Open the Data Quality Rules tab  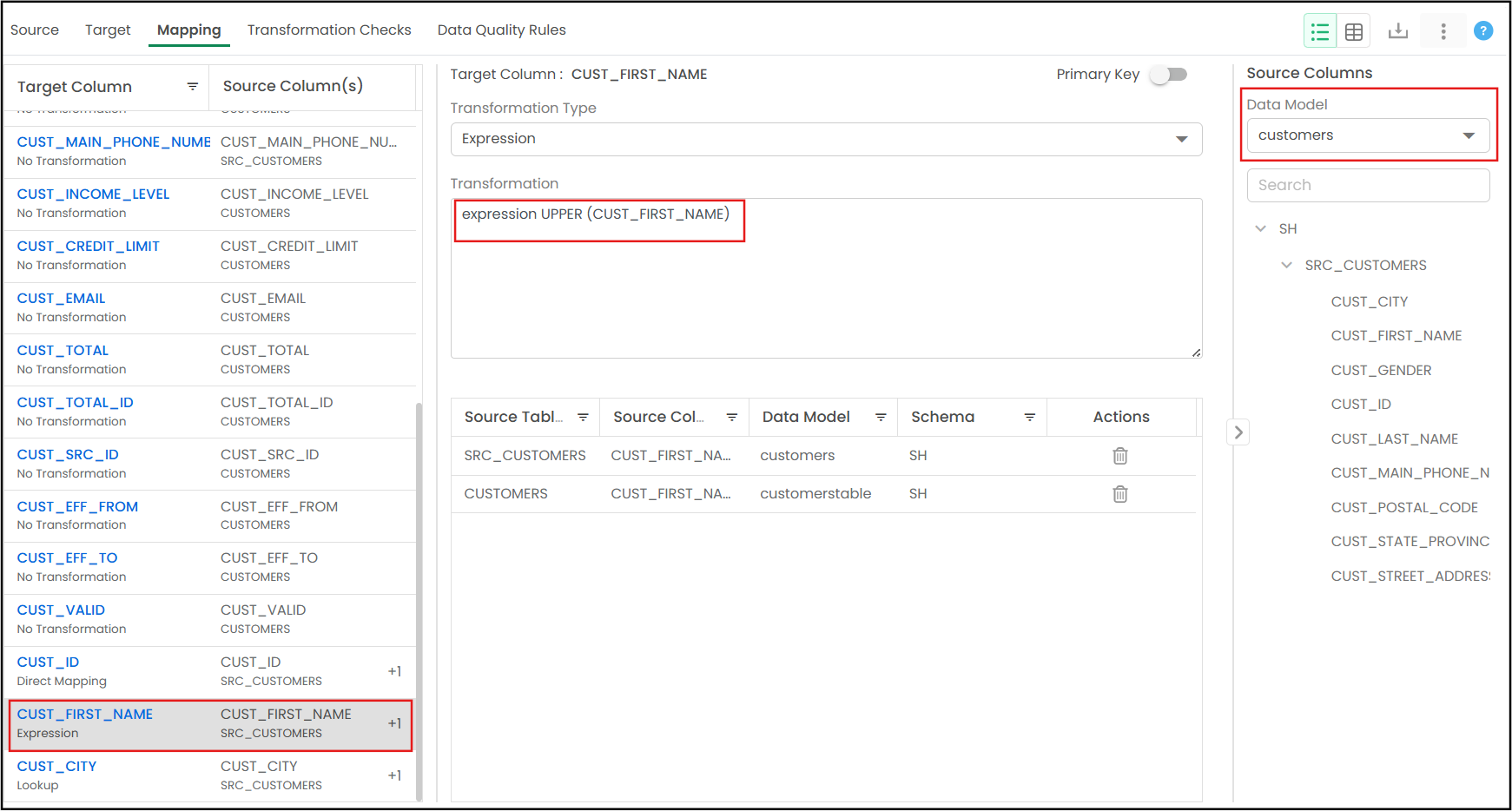[x=502, y=30]
